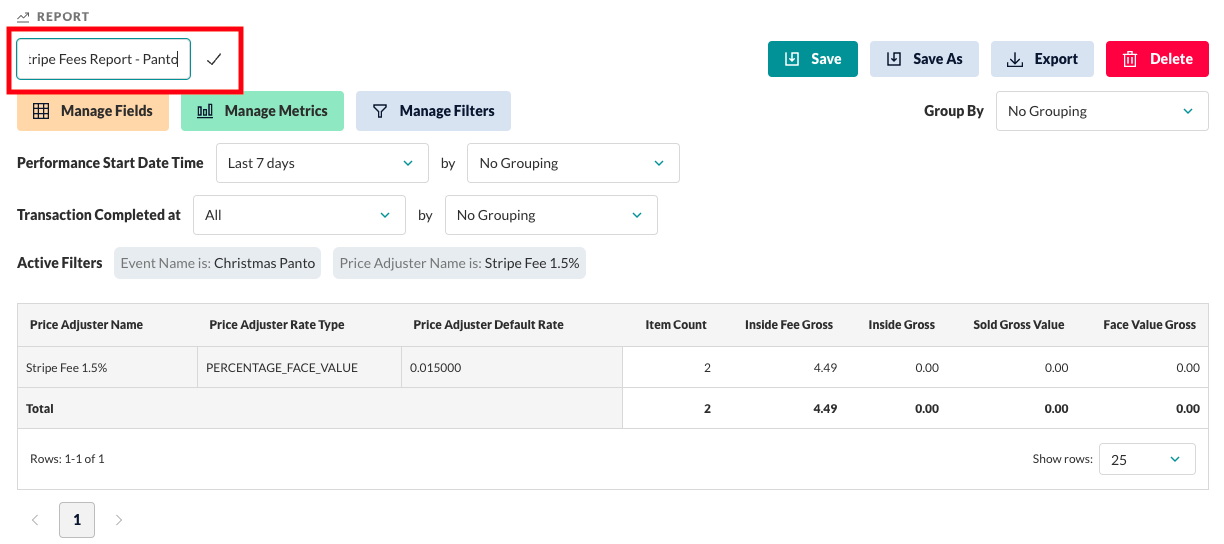Sort by Item Count column header

(x=676, y=325)
